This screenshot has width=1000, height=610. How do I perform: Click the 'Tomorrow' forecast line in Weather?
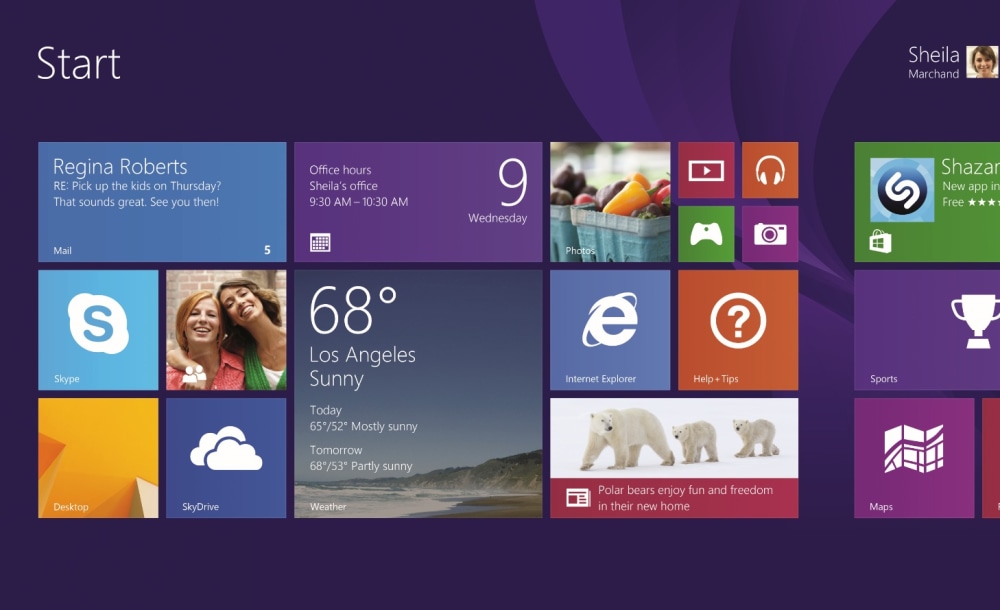click(x=361, y=458)
